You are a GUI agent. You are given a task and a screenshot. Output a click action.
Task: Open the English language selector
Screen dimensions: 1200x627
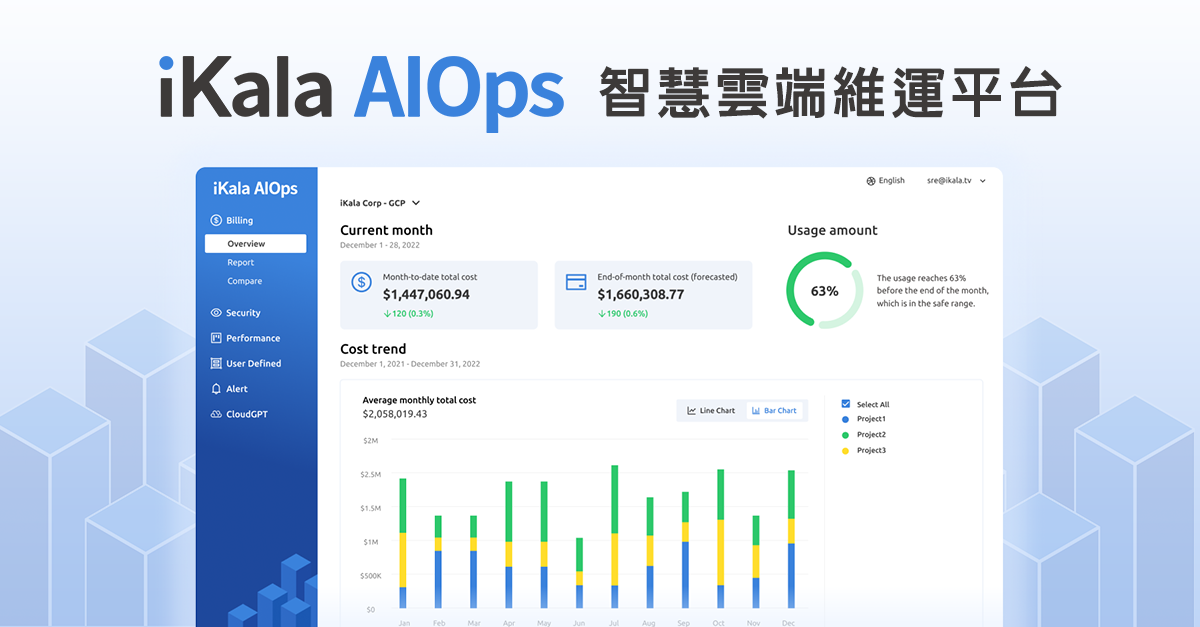pyautogui.click(x=888, y=180)
